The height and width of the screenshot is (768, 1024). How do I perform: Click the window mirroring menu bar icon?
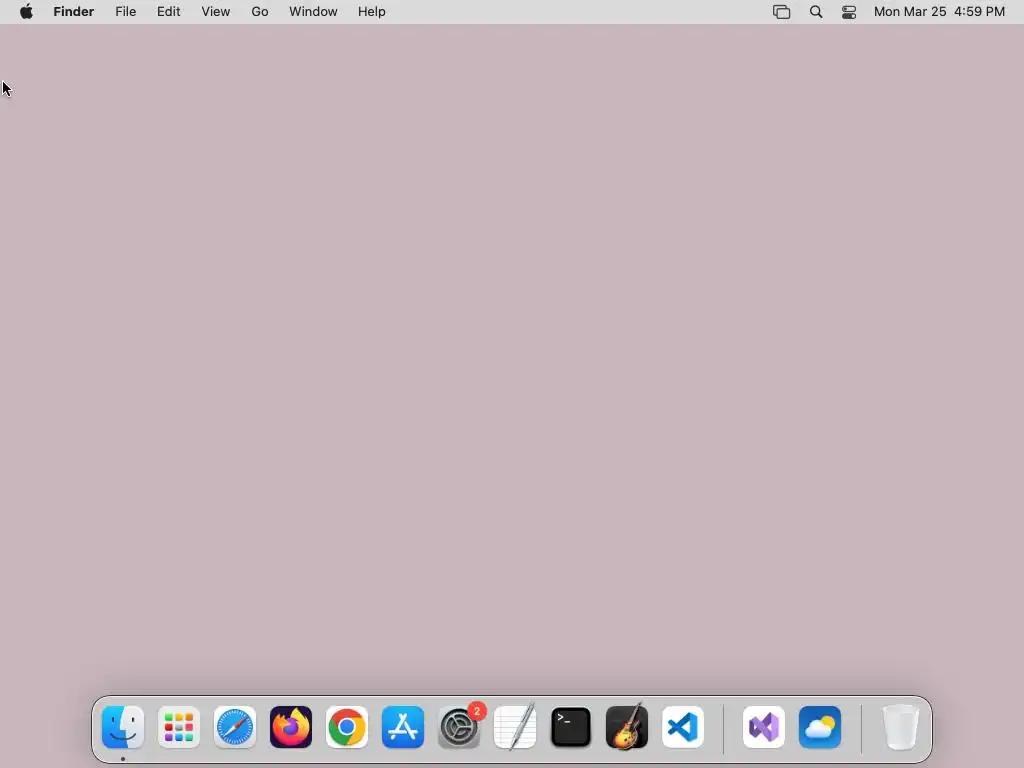coord(782,12)
